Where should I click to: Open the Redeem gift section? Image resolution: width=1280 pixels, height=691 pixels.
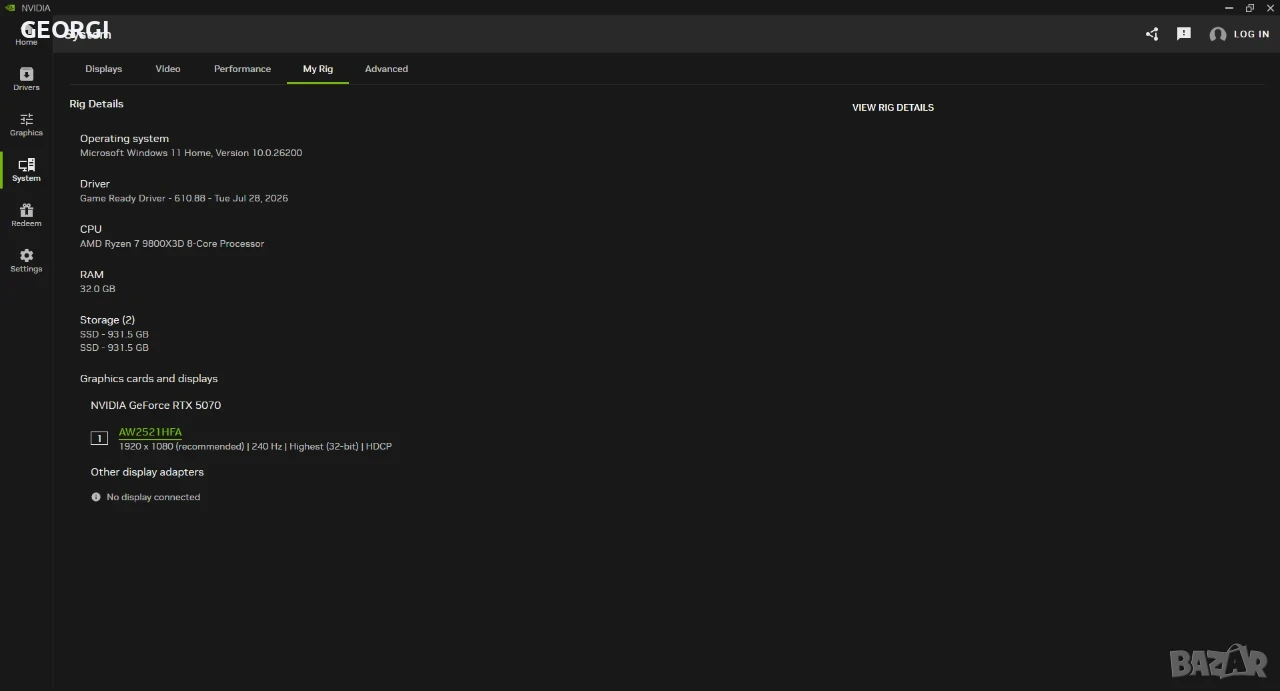point(26,215)
